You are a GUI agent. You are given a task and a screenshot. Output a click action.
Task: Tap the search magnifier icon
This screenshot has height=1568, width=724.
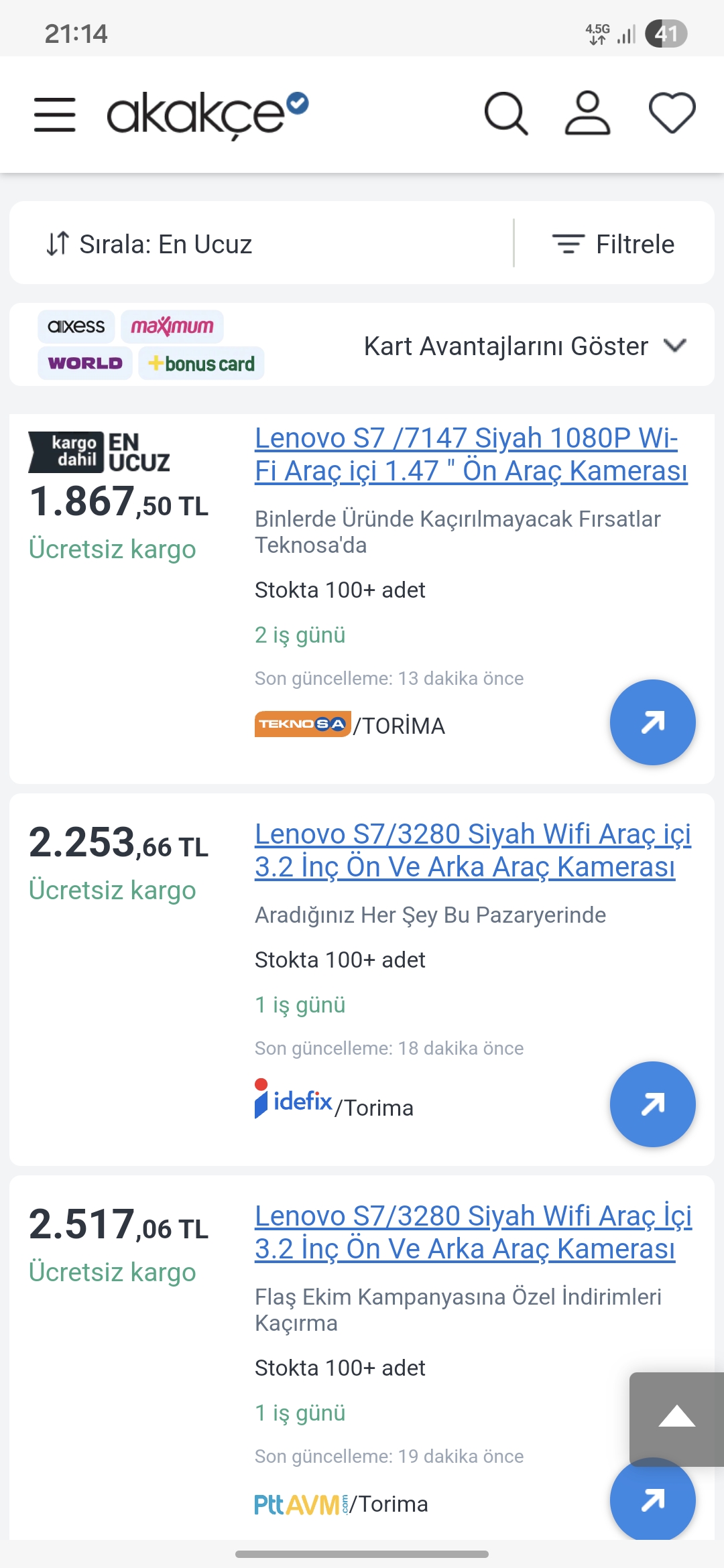click(506, 113)
